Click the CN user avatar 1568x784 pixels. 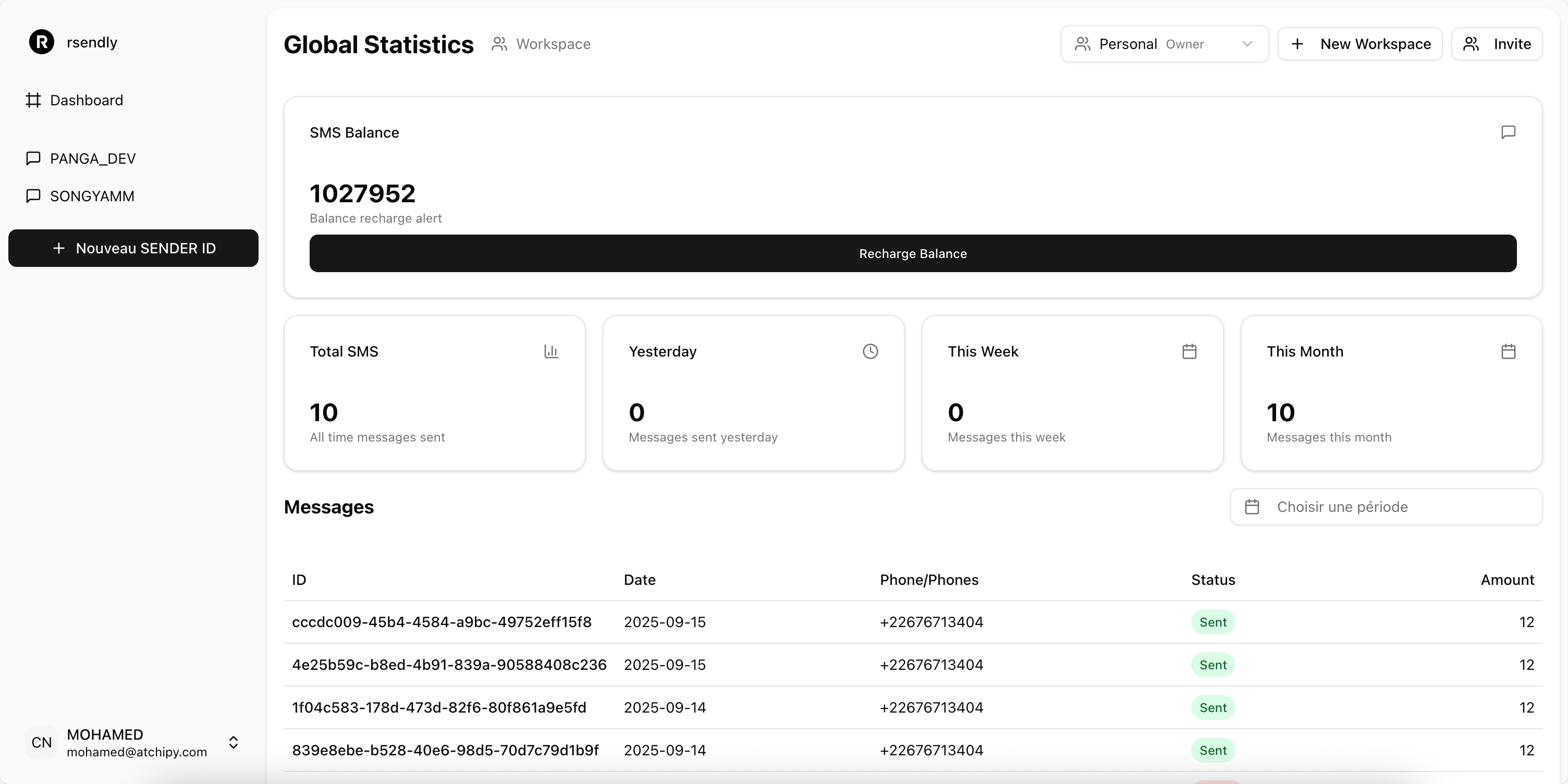click(x=41, y=742)
